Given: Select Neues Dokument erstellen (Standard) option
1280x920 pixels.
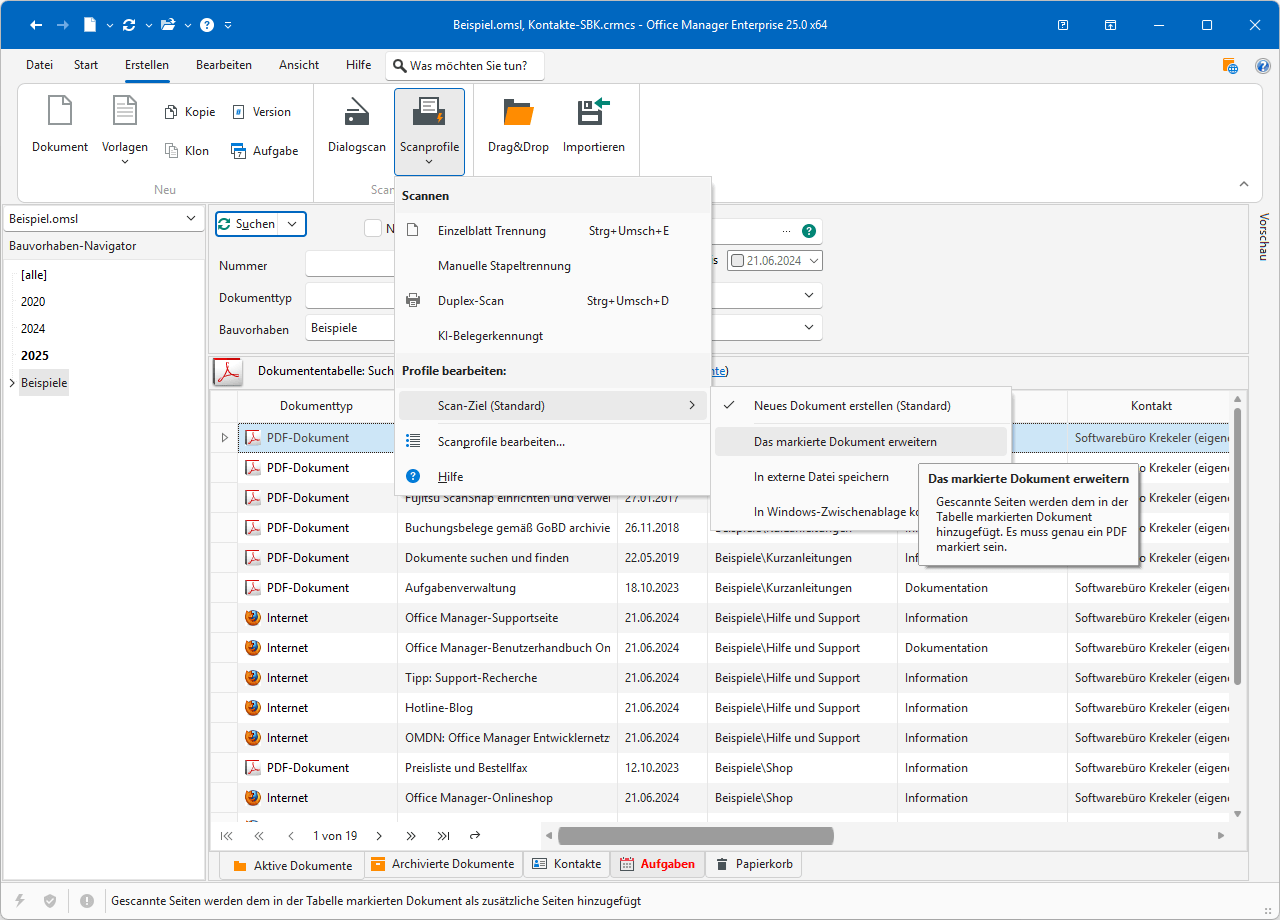Looking at the screenshot, I should [x=851, y=406].
